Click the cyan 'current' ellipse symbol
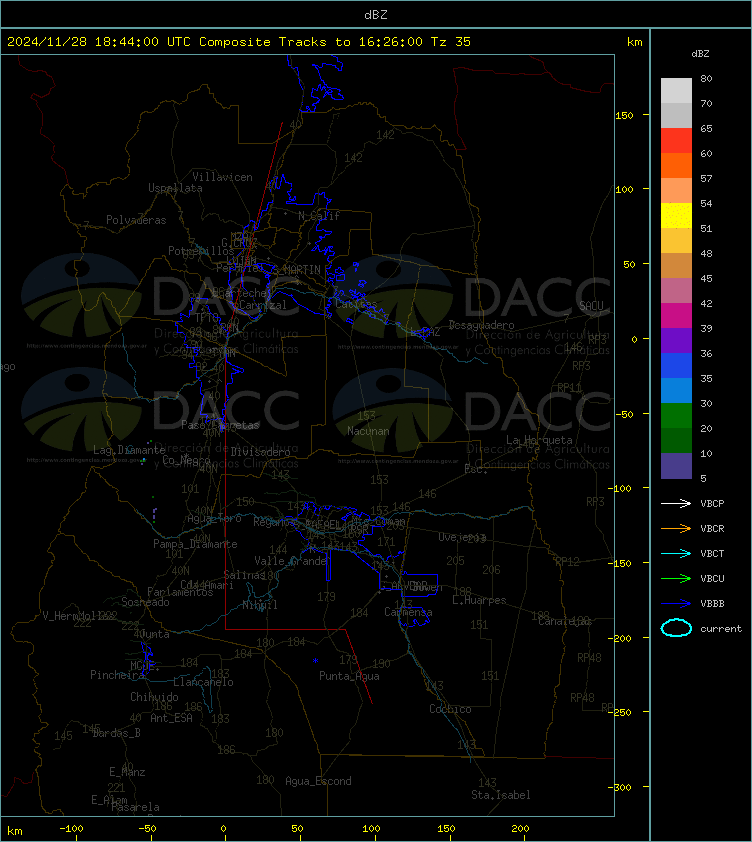The image size is (752, 842). 676,628
